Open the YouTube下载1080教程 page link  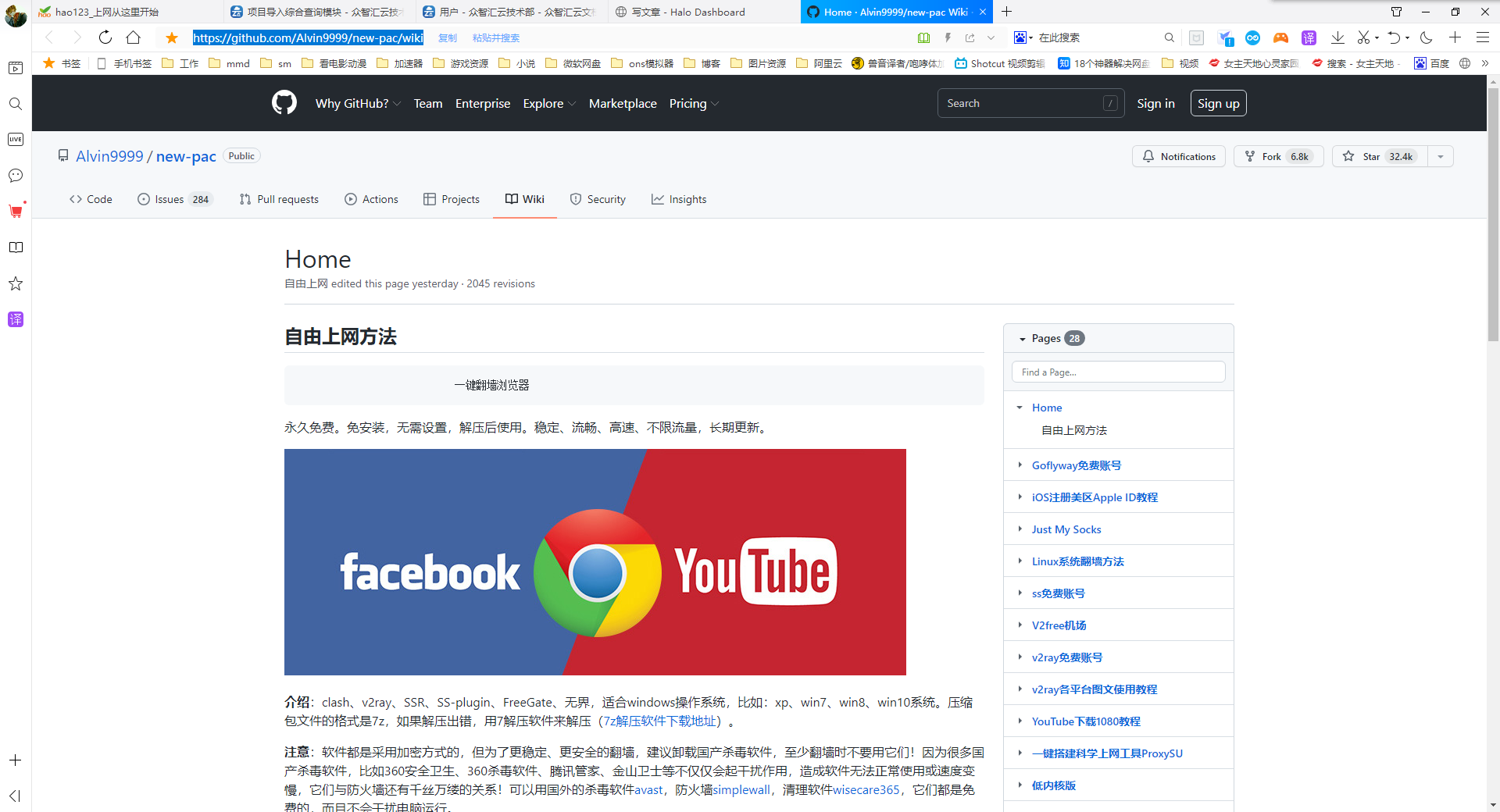point(1086,721)
